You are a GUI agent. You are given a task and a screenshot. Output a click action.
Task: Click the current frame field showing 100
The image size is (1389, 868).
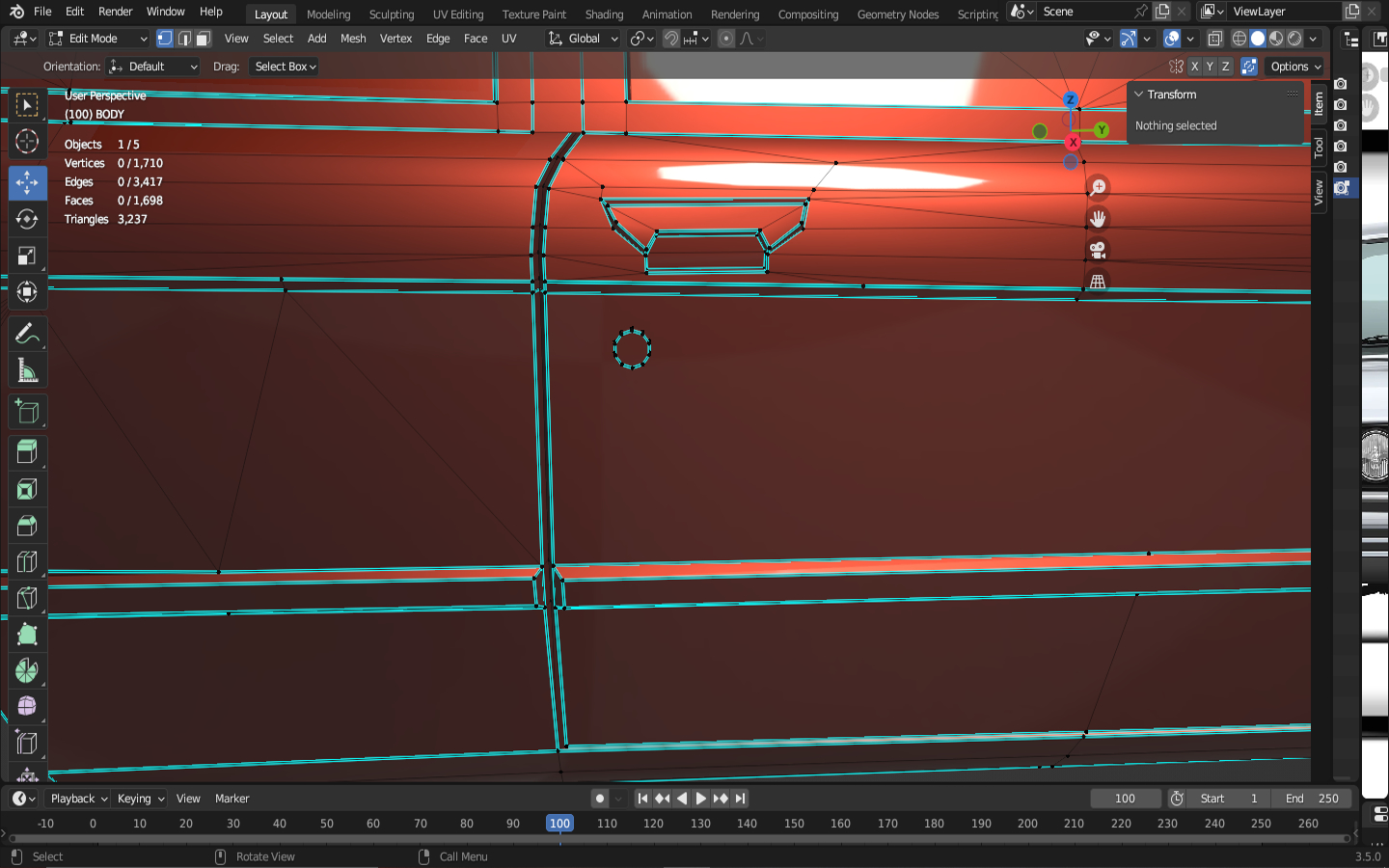(x=1126, y=799)
